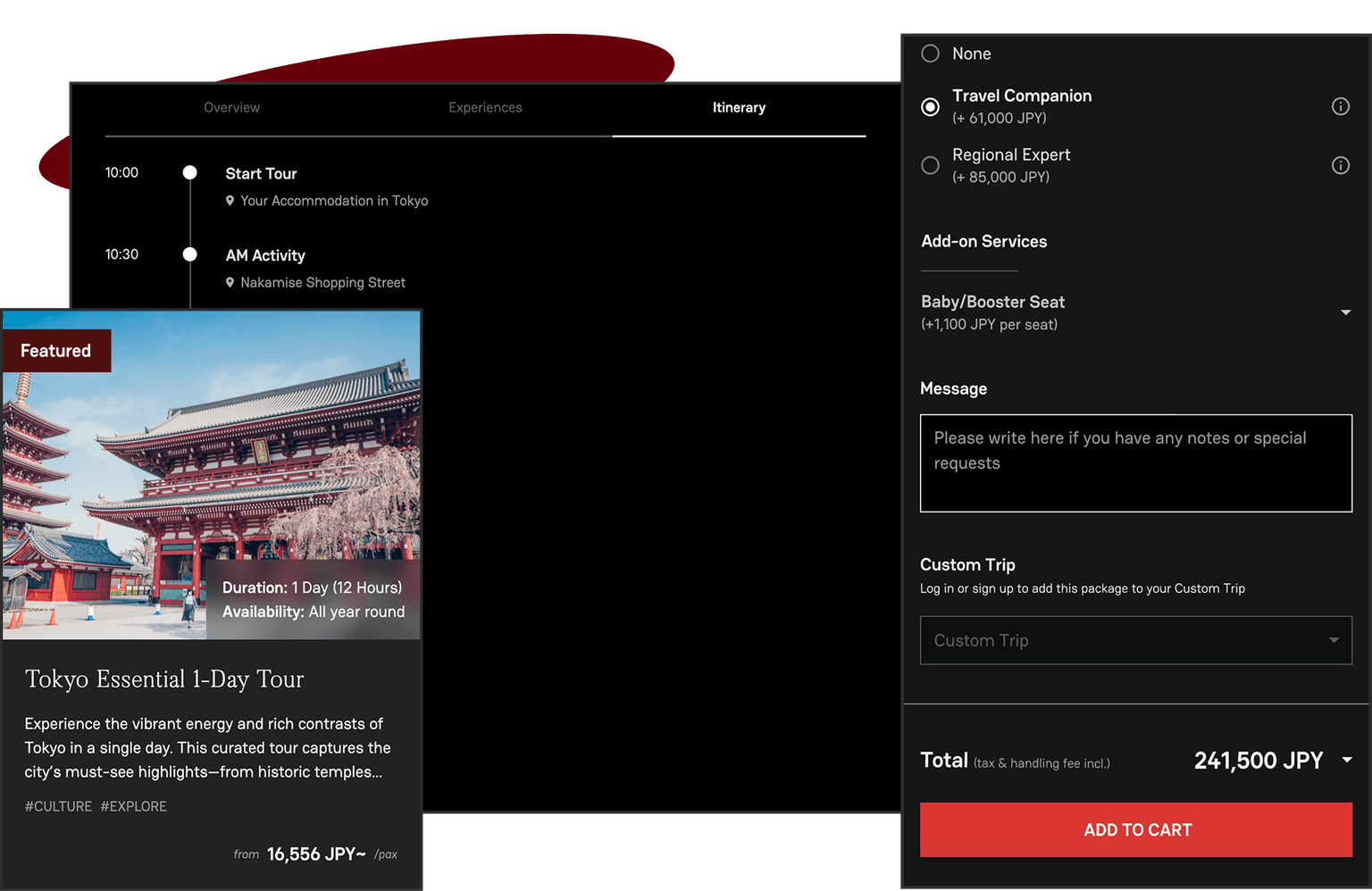Expand the Total price breakdown arrow
The image size is (1372, 891).
click(x=1347, y=761)
